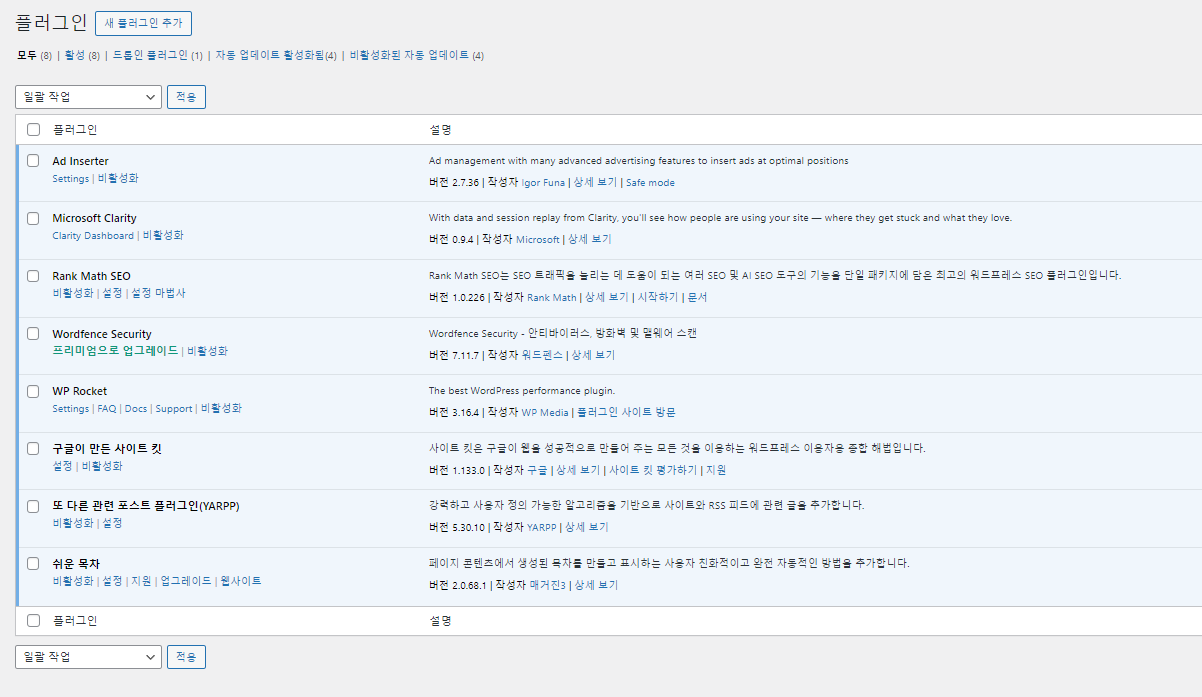This screenshot has height=697, width=1202.
Task: Click the bottom 적용 button
Action: (186, 657)
